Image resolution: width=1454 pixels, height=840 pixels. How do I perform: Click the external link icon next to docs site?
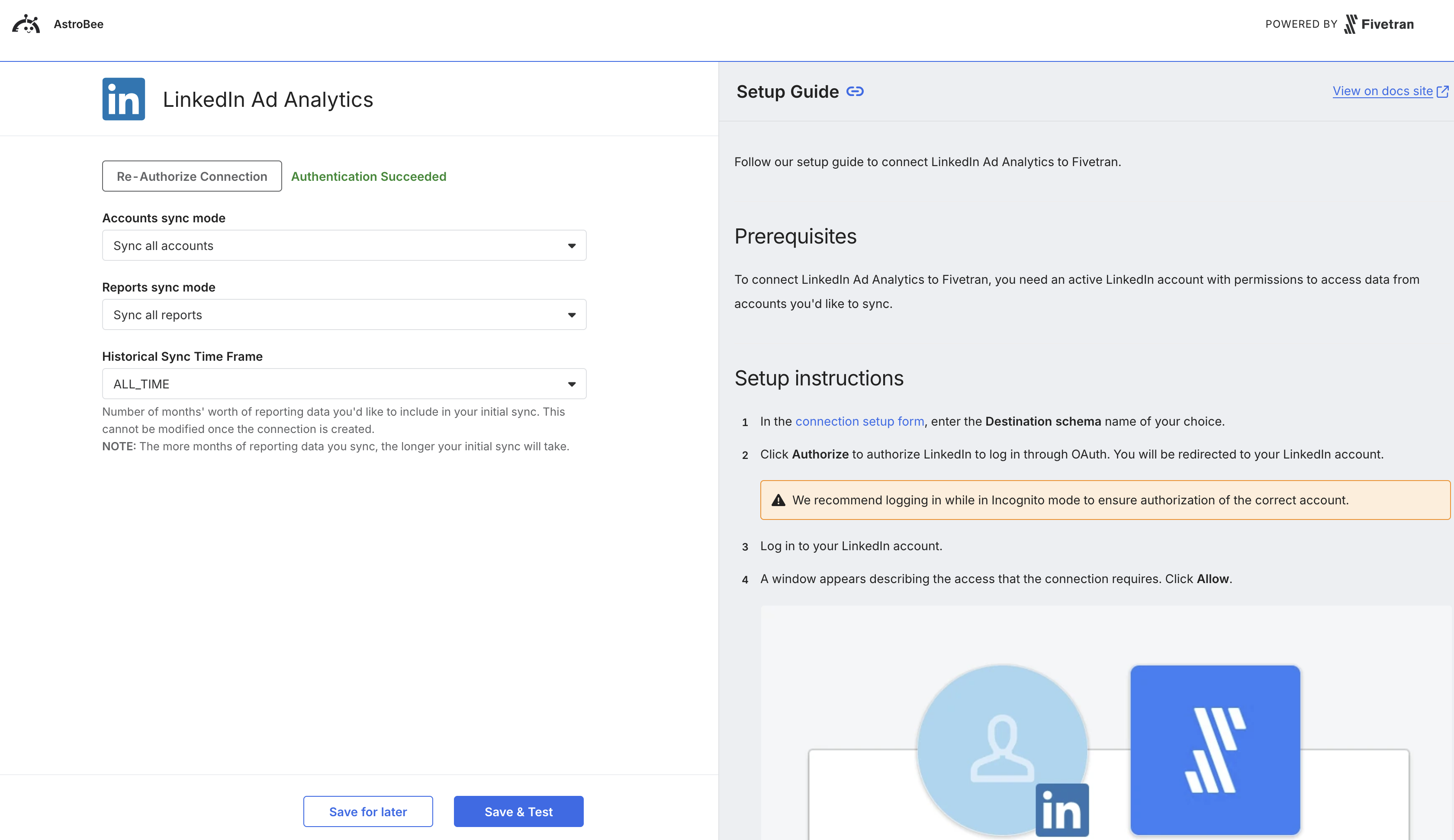(1443, 90)
